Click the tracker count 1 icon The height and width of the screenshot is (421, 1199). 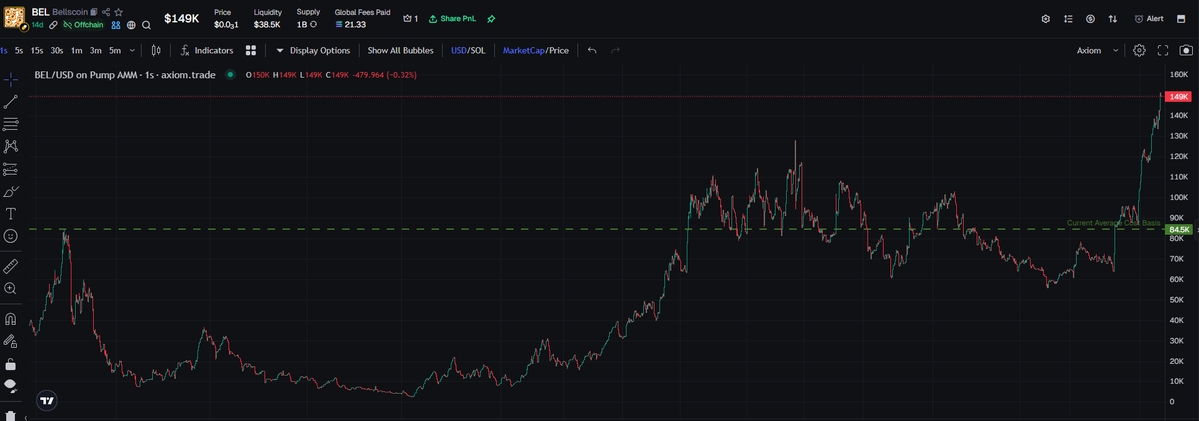411,18
